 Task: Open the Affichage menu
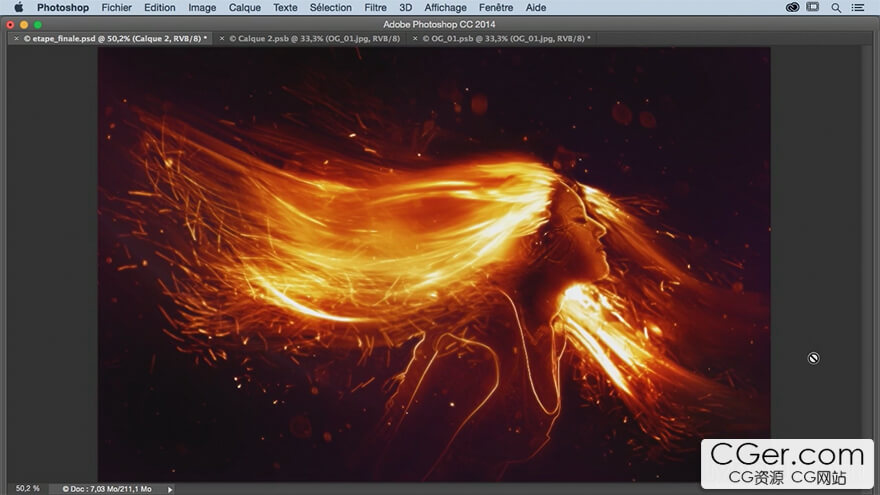pos(445,7)
